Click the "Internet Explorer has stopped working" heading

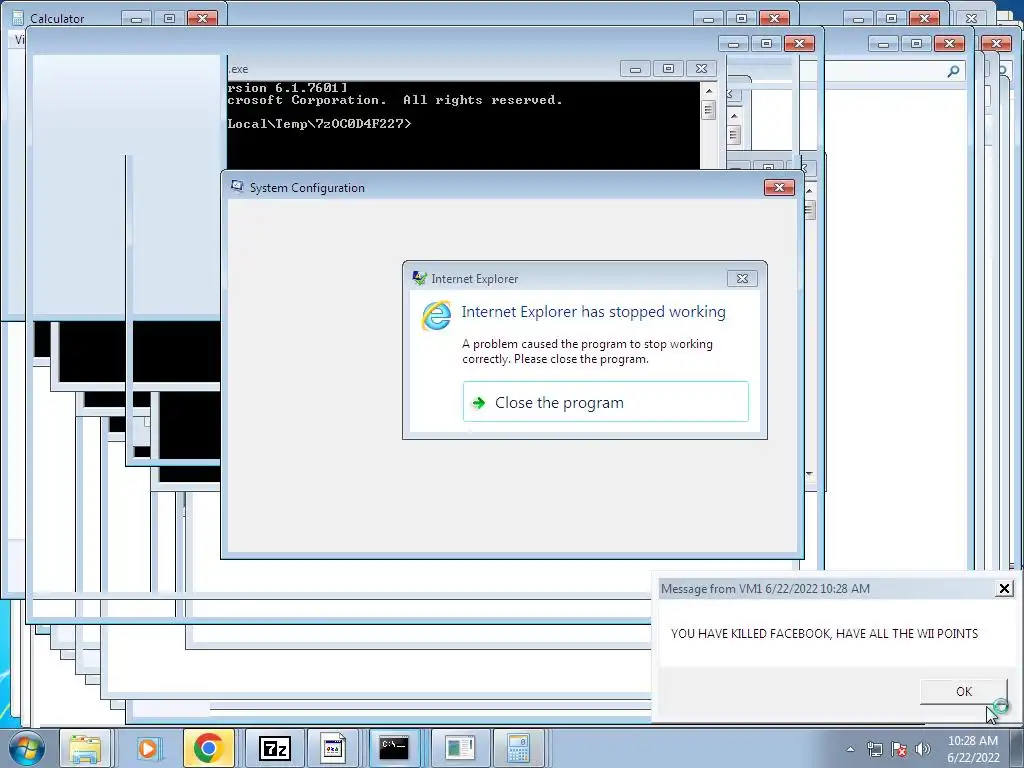pyautogui.click(x=594, y=312)
